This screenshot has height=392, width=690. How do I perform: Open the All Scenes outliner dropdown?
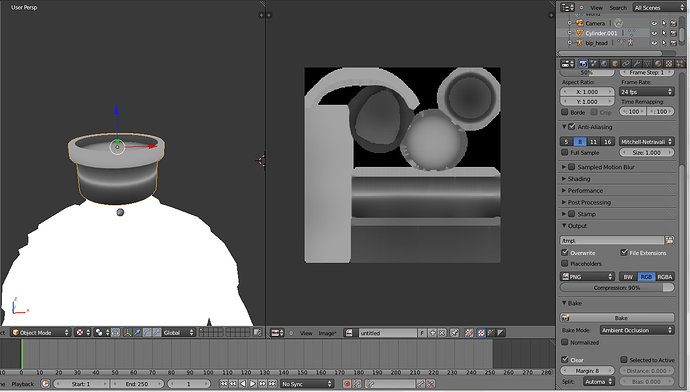(x=659, y=7)
